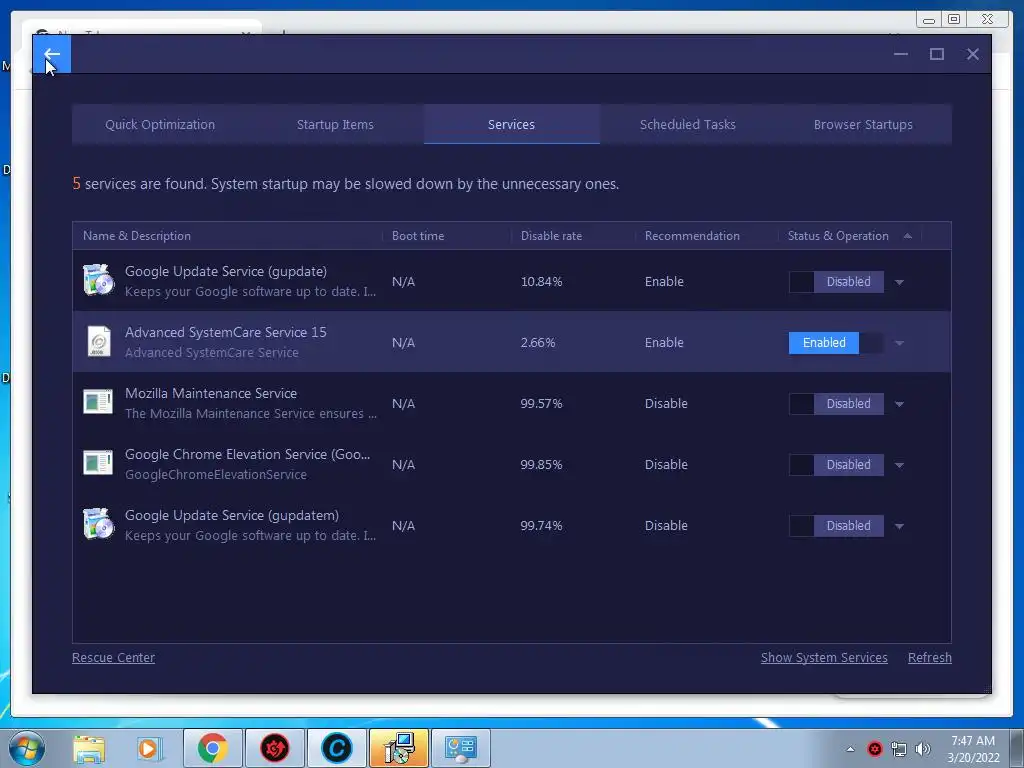Click the Refresh link
Viewport: 1024px width, 768px height.
929,658
